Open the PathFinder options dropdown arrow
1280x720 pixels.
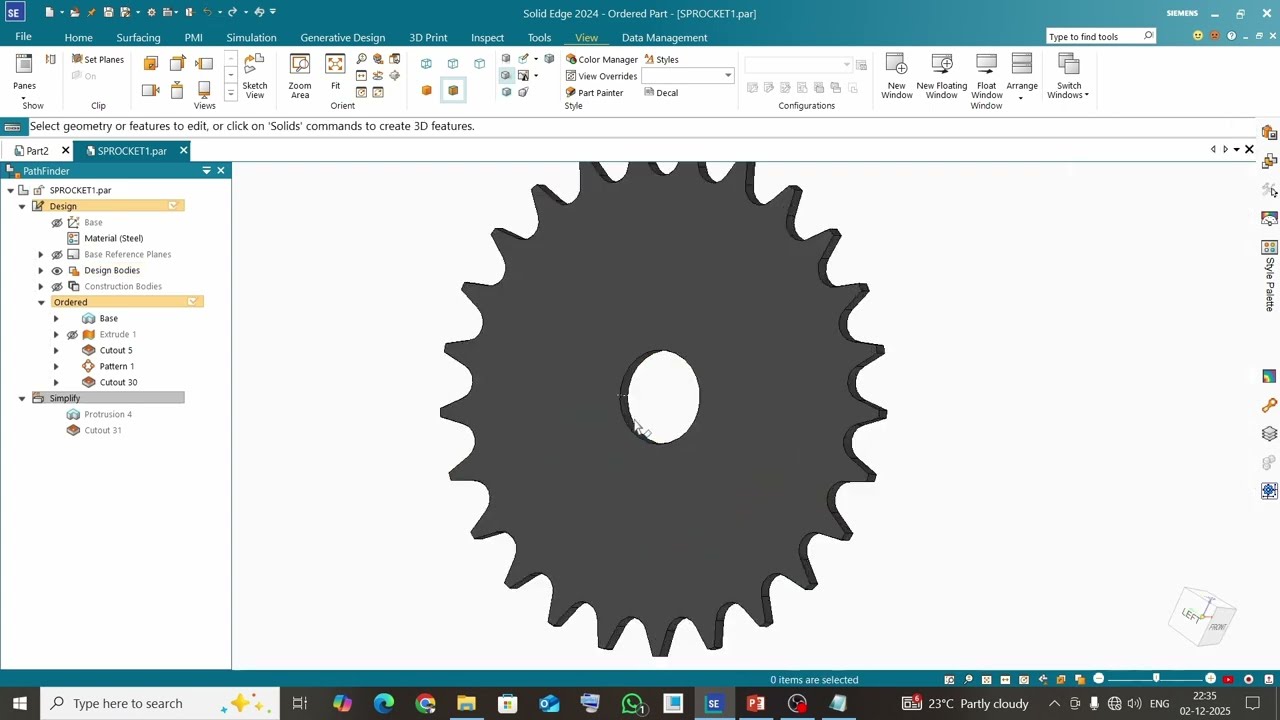(x=206, y=171)
